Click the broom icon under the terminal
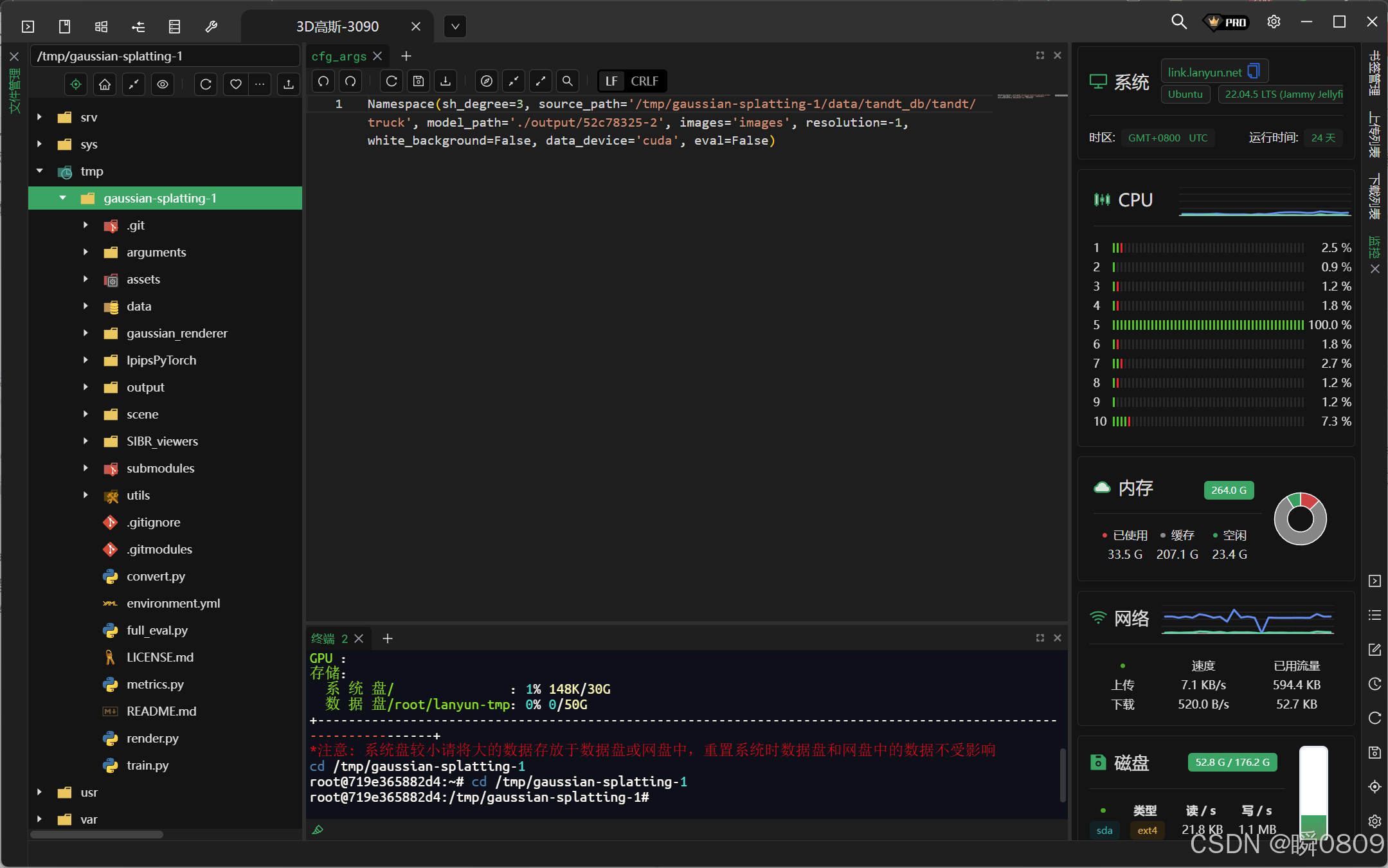This screenshot has height=868, width=1388. click(x=318, y=829)
